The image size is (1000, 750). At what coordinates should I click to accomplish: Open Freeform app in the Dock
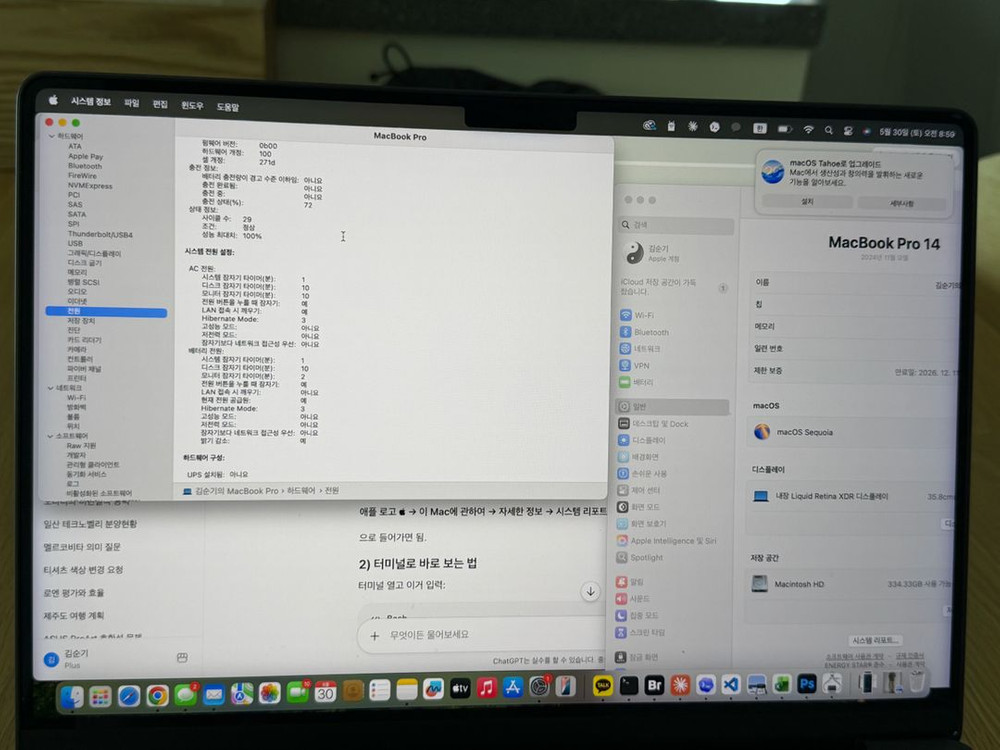click(x=433, y=689)
